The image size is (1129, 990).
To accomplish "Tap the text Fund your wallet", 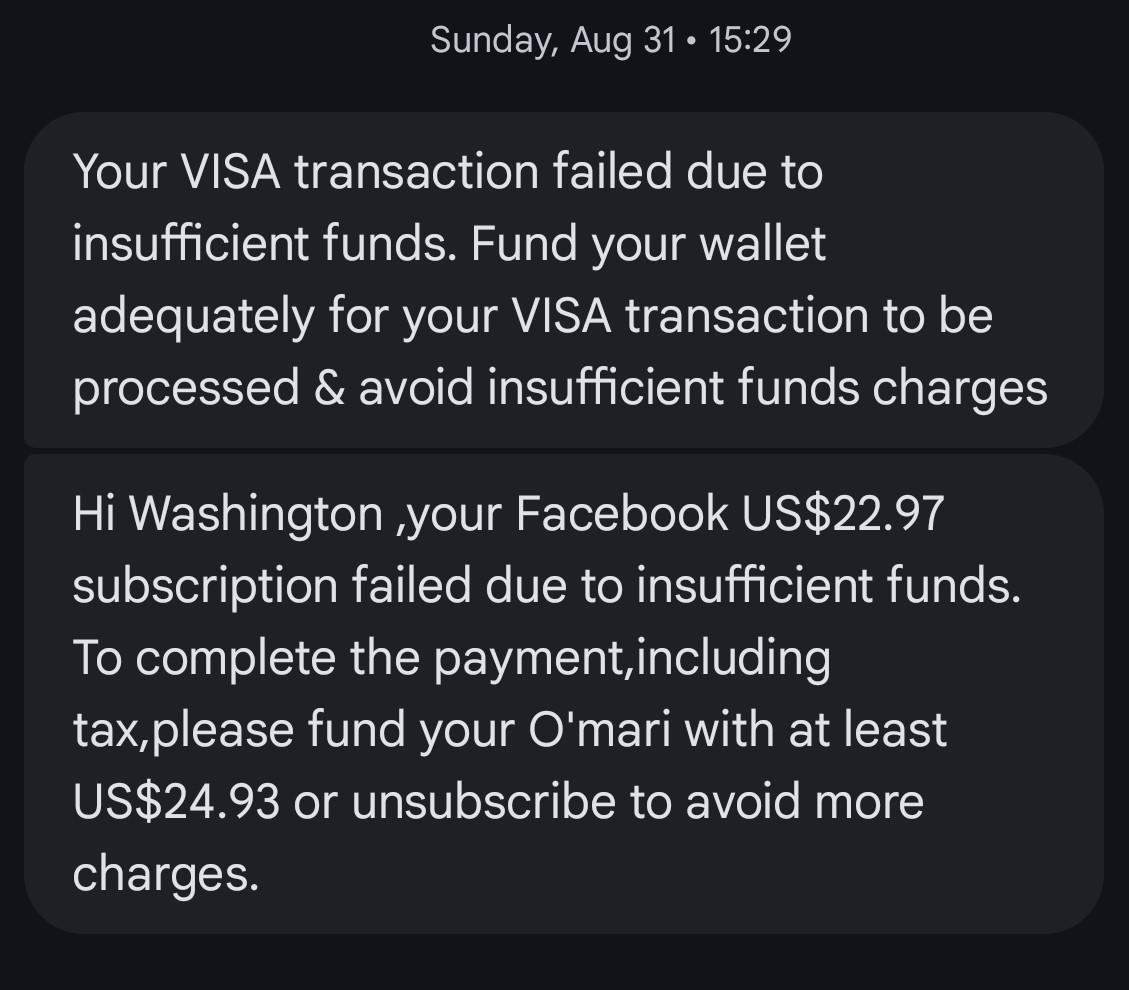I will click(x=650, y=242).
